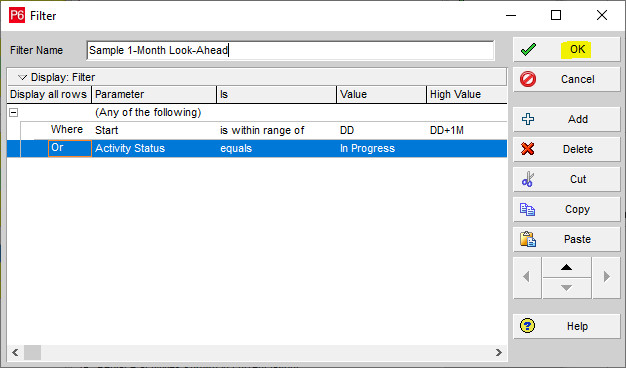626x368 pixels.
Task: Click the 'High Value' column header
Action: pos(467,95)
